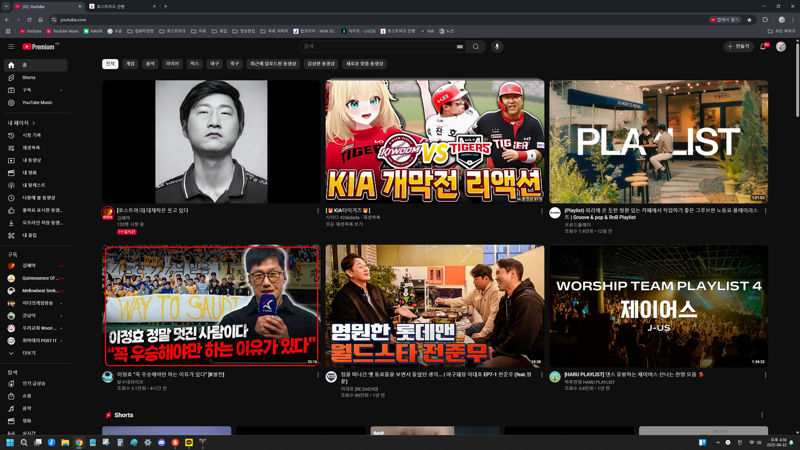Open more options for cafe Playlist video
800x450 pixels.
(765, 211)
